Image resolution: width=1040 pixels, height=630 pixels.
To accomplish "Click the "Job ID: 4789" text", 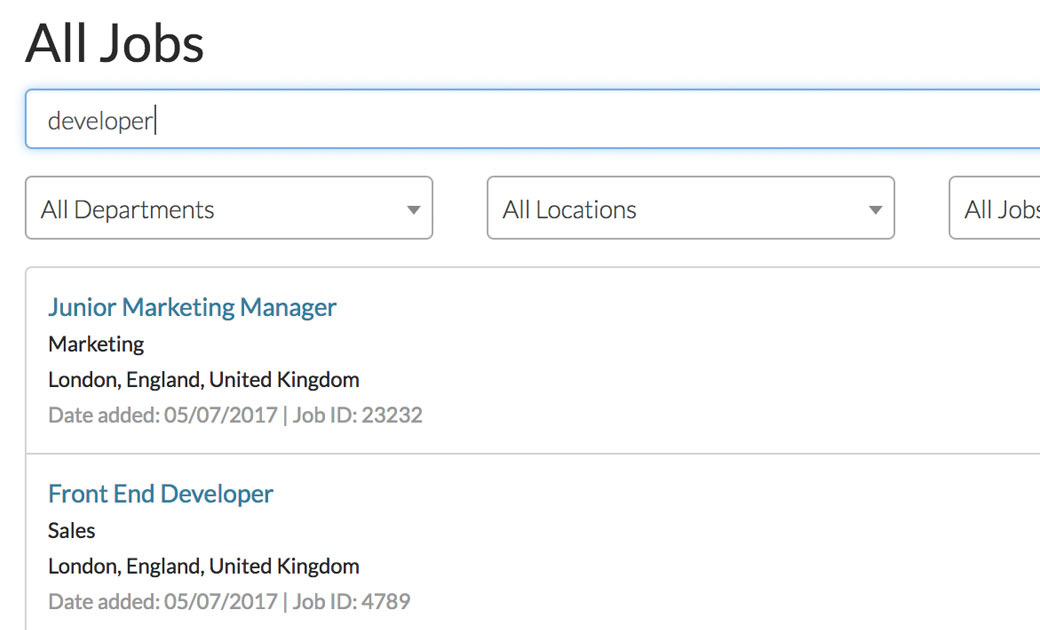I will (351, 601).
